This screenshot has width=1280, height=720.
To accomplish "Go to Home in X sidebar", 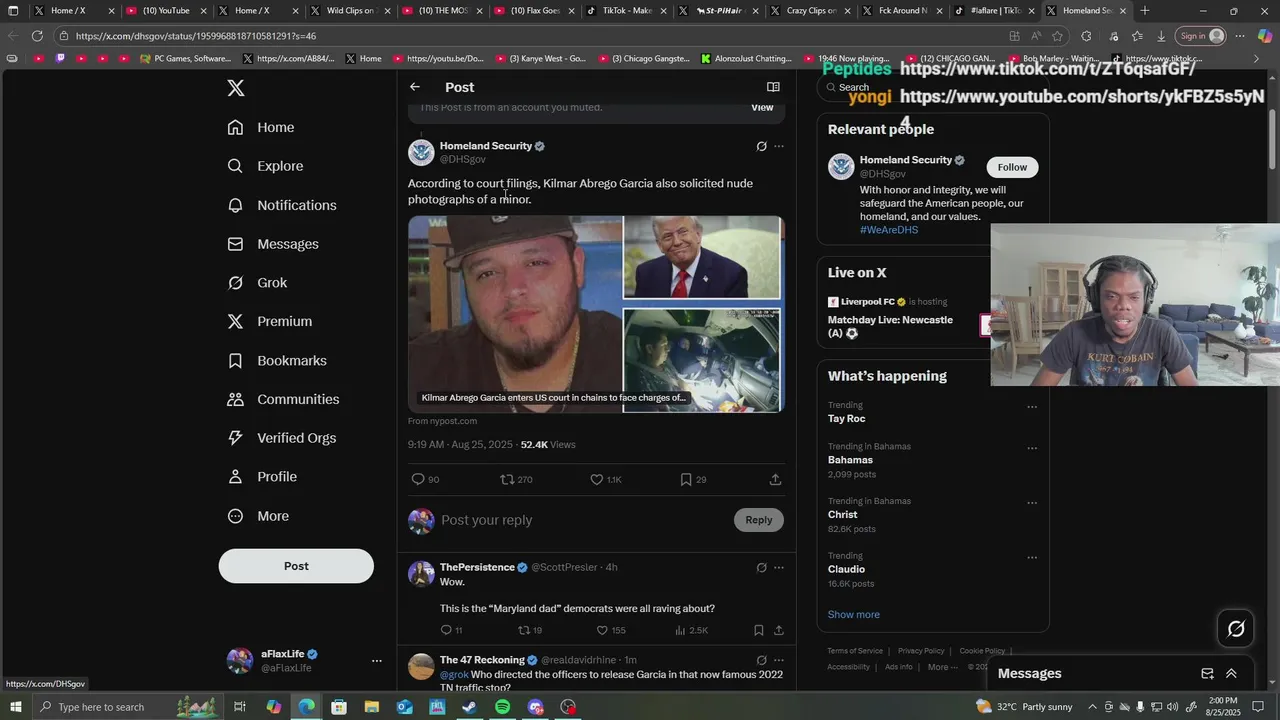I will 261,127.
